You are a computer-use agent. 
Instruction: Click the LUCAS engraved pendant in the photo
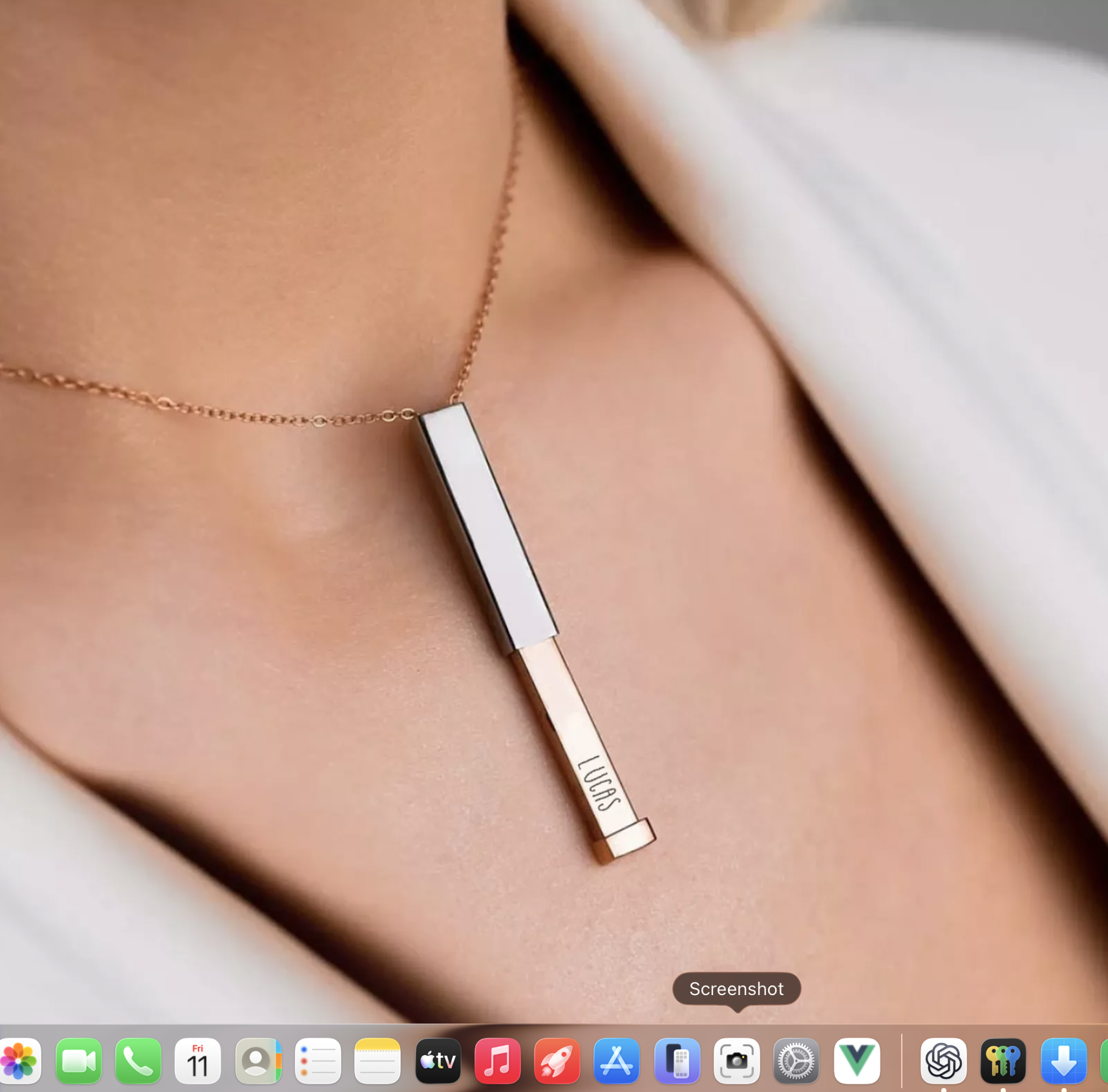(537, 633)
